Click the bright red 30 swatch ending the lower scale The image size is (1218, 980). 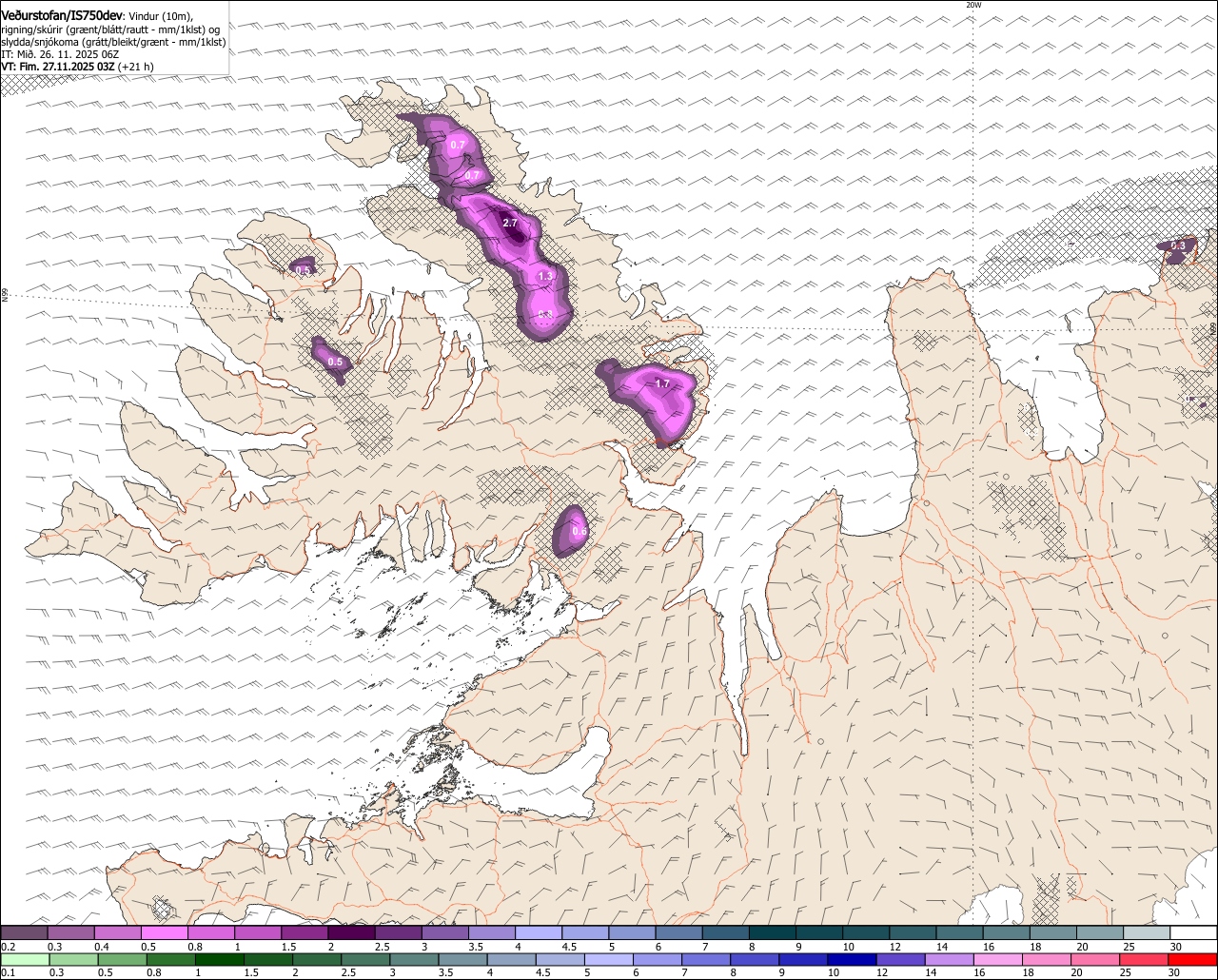tap(1193, 960)
